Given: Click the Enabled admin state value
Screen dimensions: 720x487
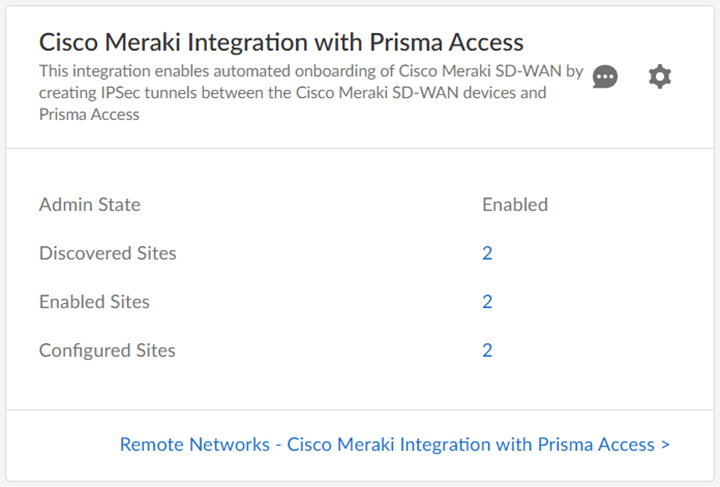Looking at the screenshot, I should pyautogui.click(x=515, y=205).
